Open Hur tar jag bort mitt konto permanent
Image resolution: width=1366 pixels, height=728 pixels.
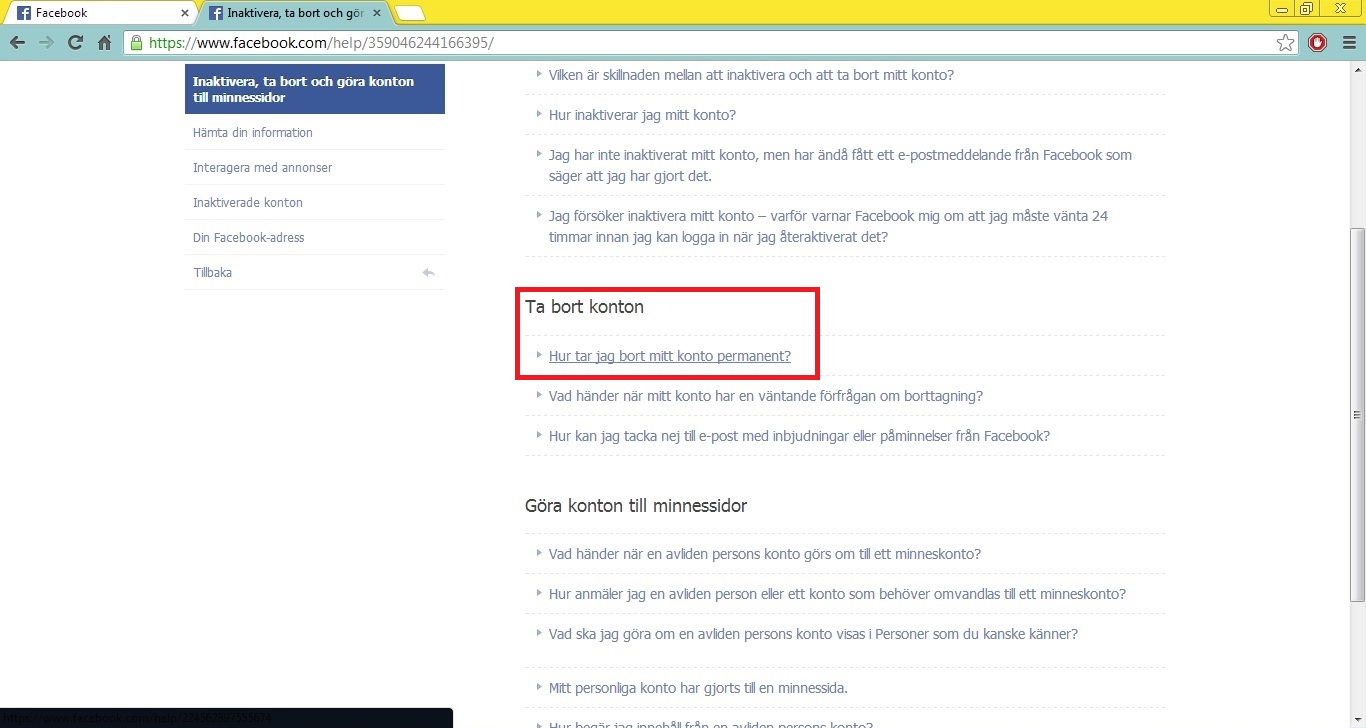669,356
